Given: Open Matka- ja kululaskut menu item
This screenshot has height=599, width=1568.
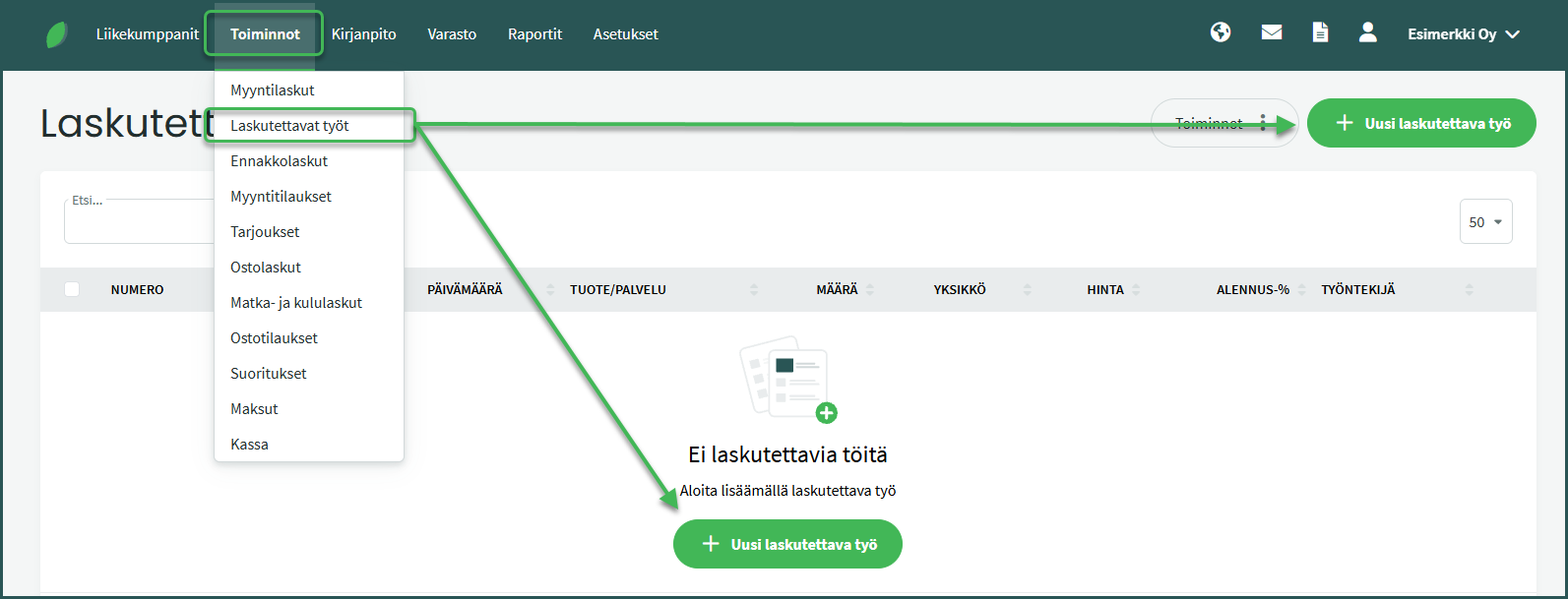Looking at the screenshot, I should [x=296, y=303].
